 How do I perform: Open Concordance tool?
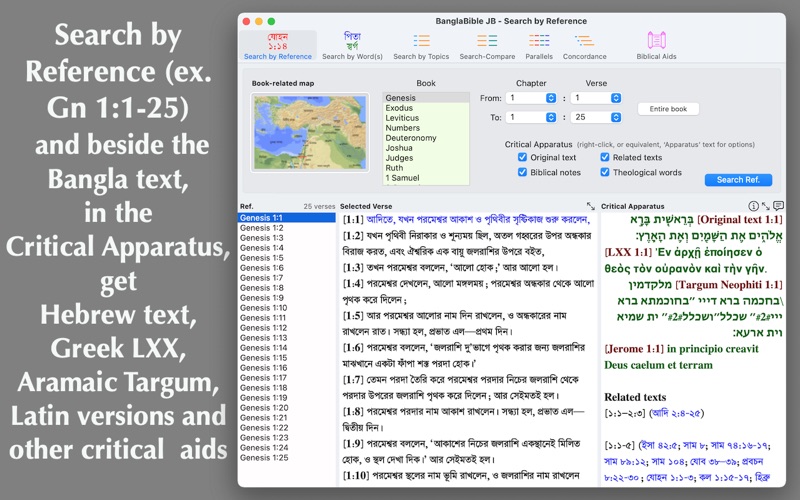click(585, 46)
